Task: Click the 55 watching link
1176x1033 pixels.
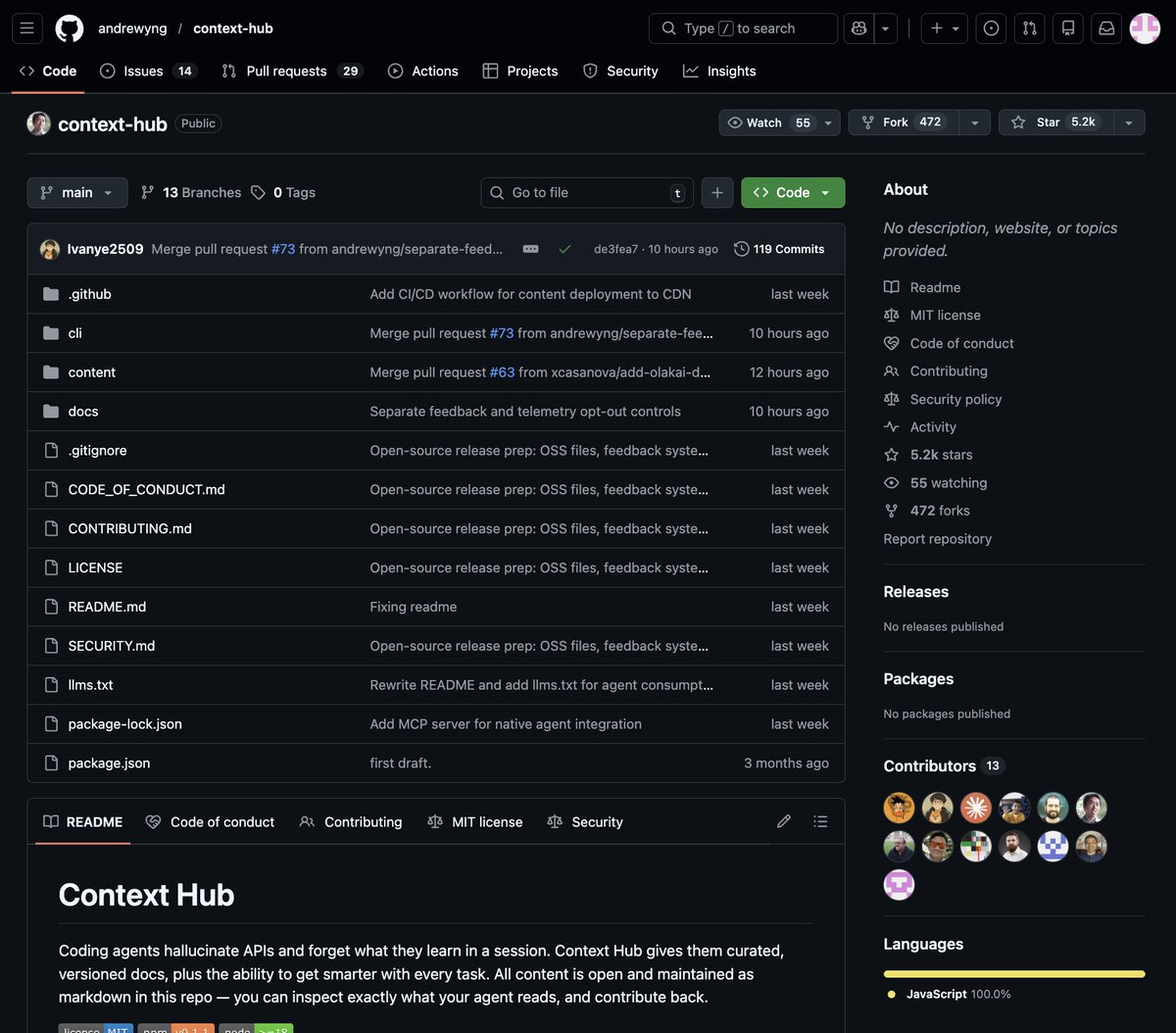Action: pos(936,482)
